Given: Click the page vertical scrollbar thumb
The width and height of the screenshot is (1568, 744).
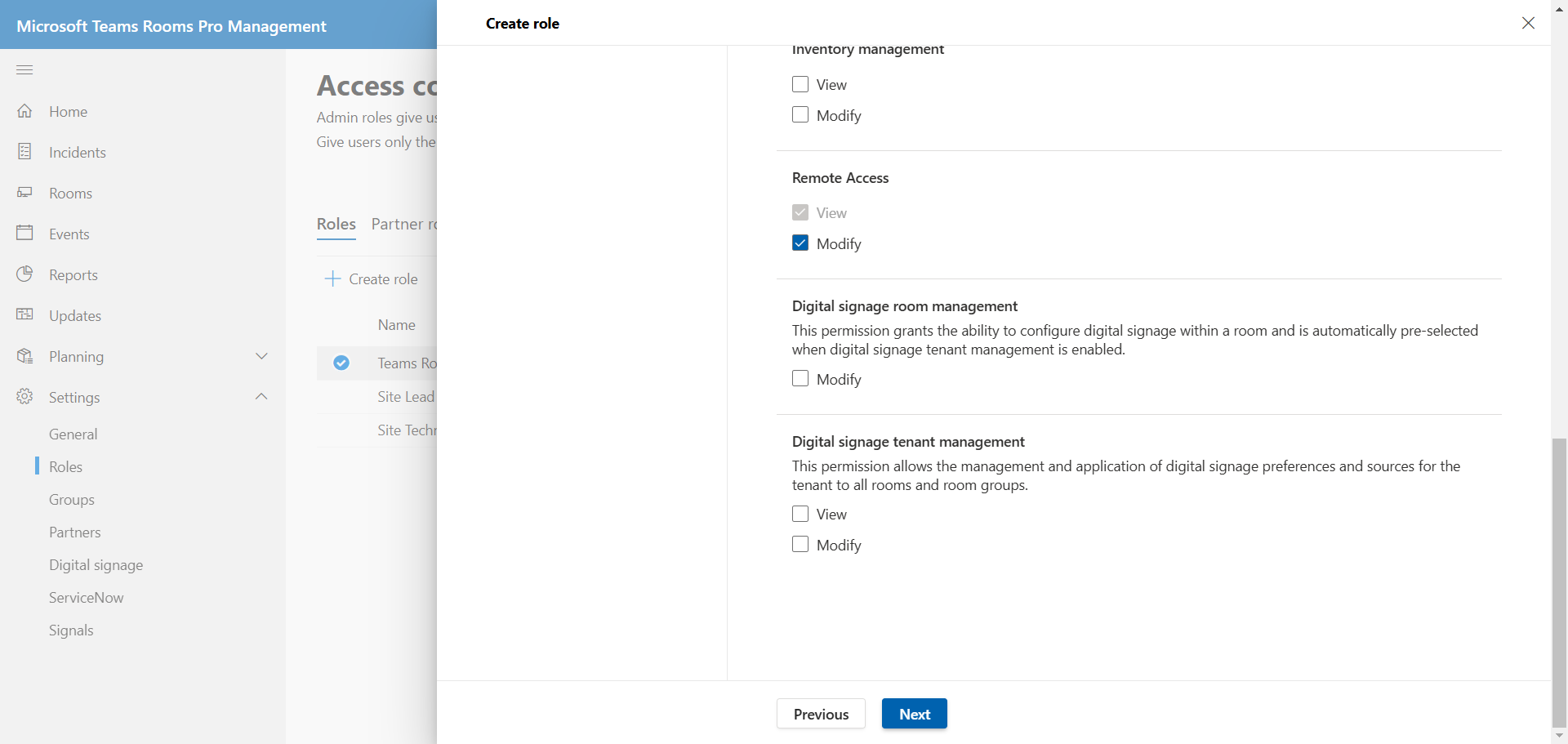Looking at the screenshot, I should point(1560,582).
